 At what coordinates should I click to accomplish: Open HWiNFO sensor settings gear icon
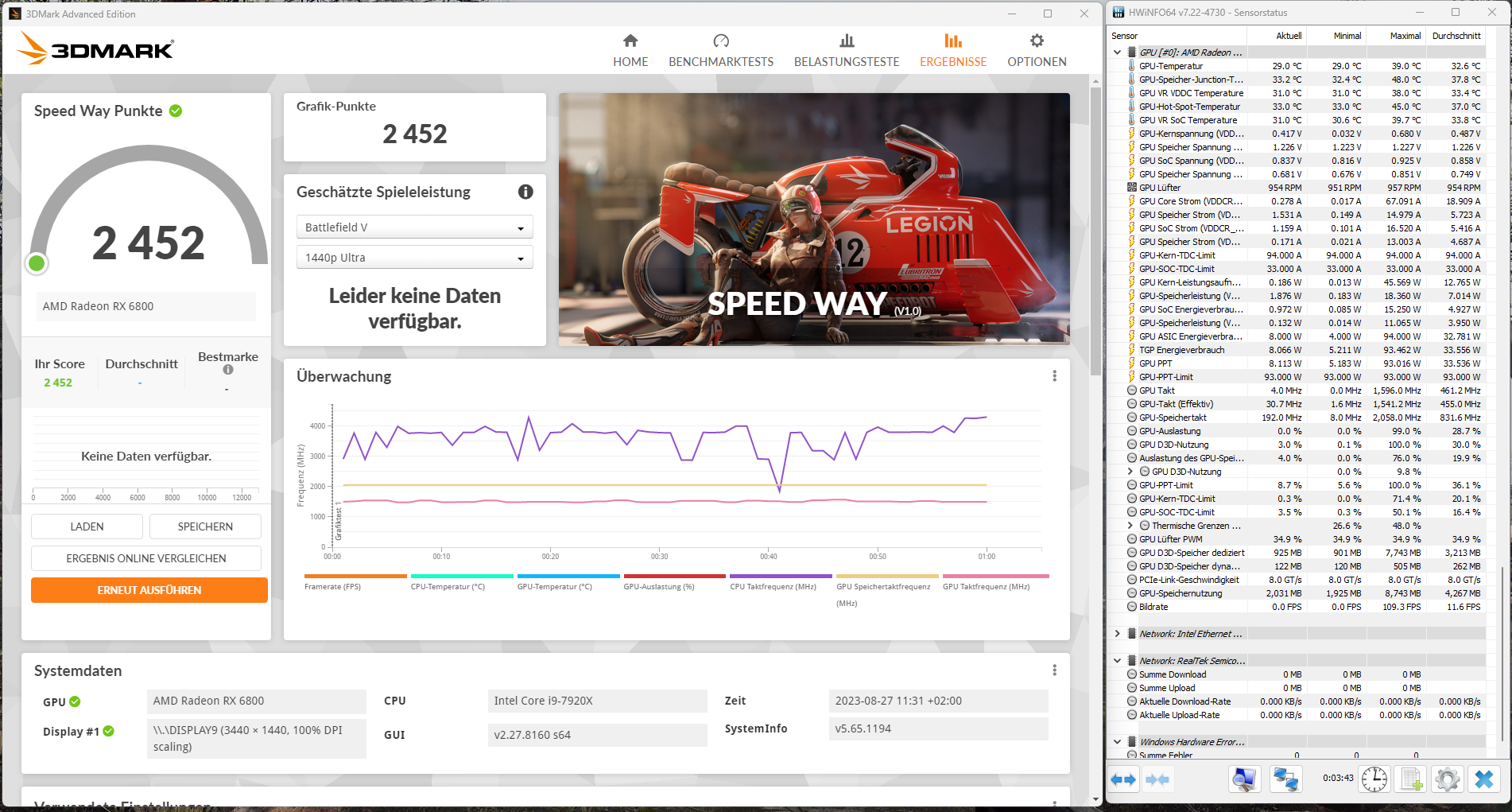pyautogui.click(x=1448, y=779)
